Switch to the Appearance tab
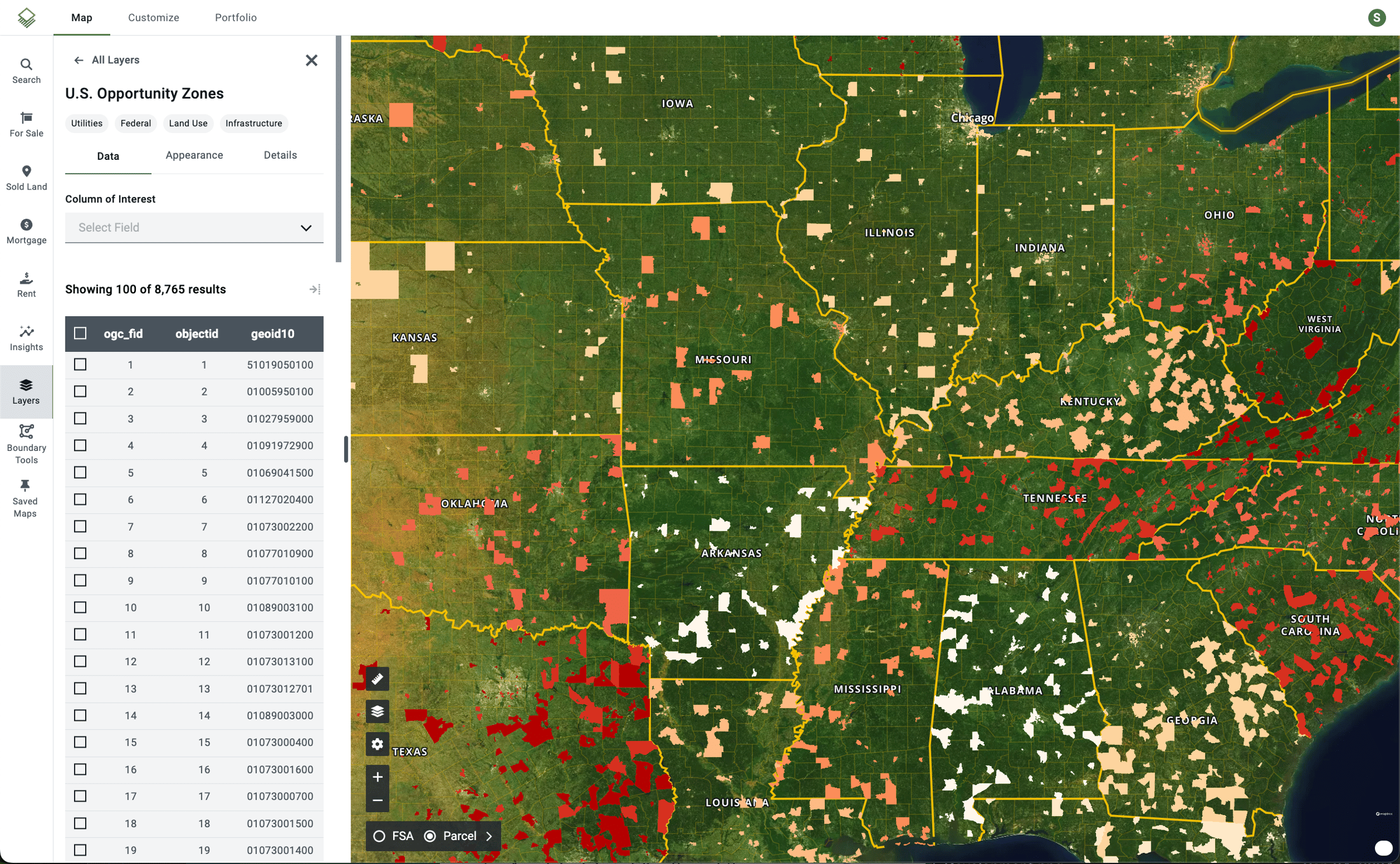This screenshot has width=1400, height=864. click(x=194, y=155)
